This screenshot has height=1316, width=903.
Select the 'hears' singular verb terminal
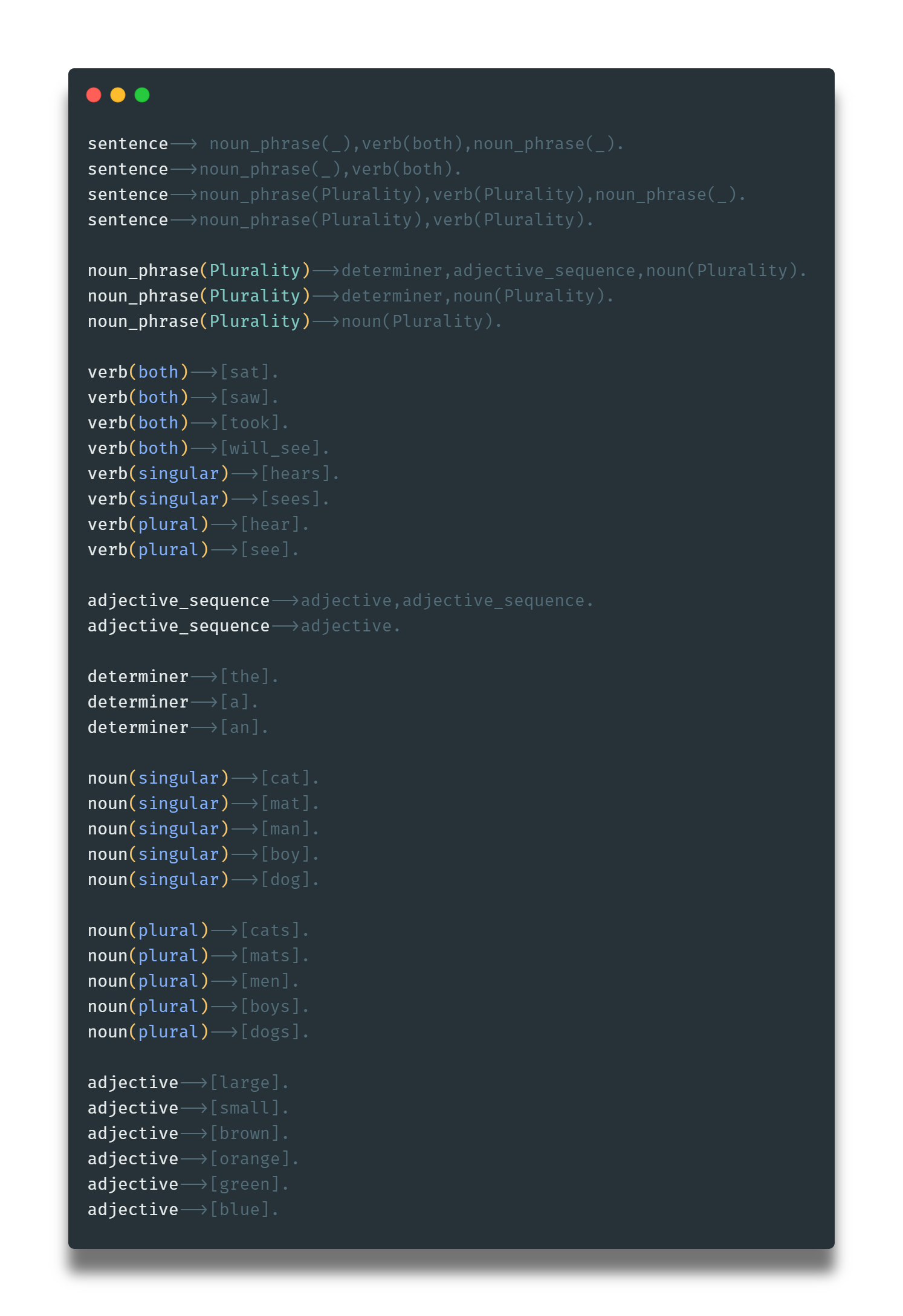pyautogui.click(x=295, y=474)
